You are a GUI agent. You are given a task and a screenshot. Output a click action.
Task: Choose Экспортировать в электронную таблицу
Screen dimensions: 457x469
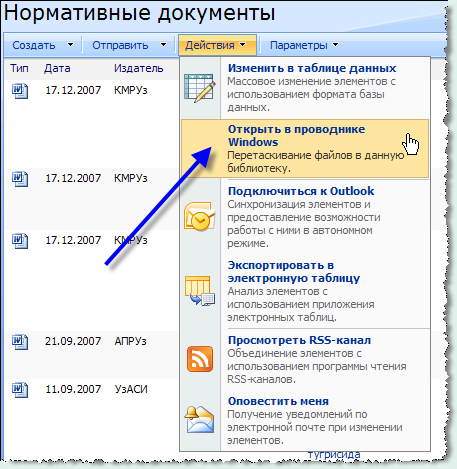(305, 291)
